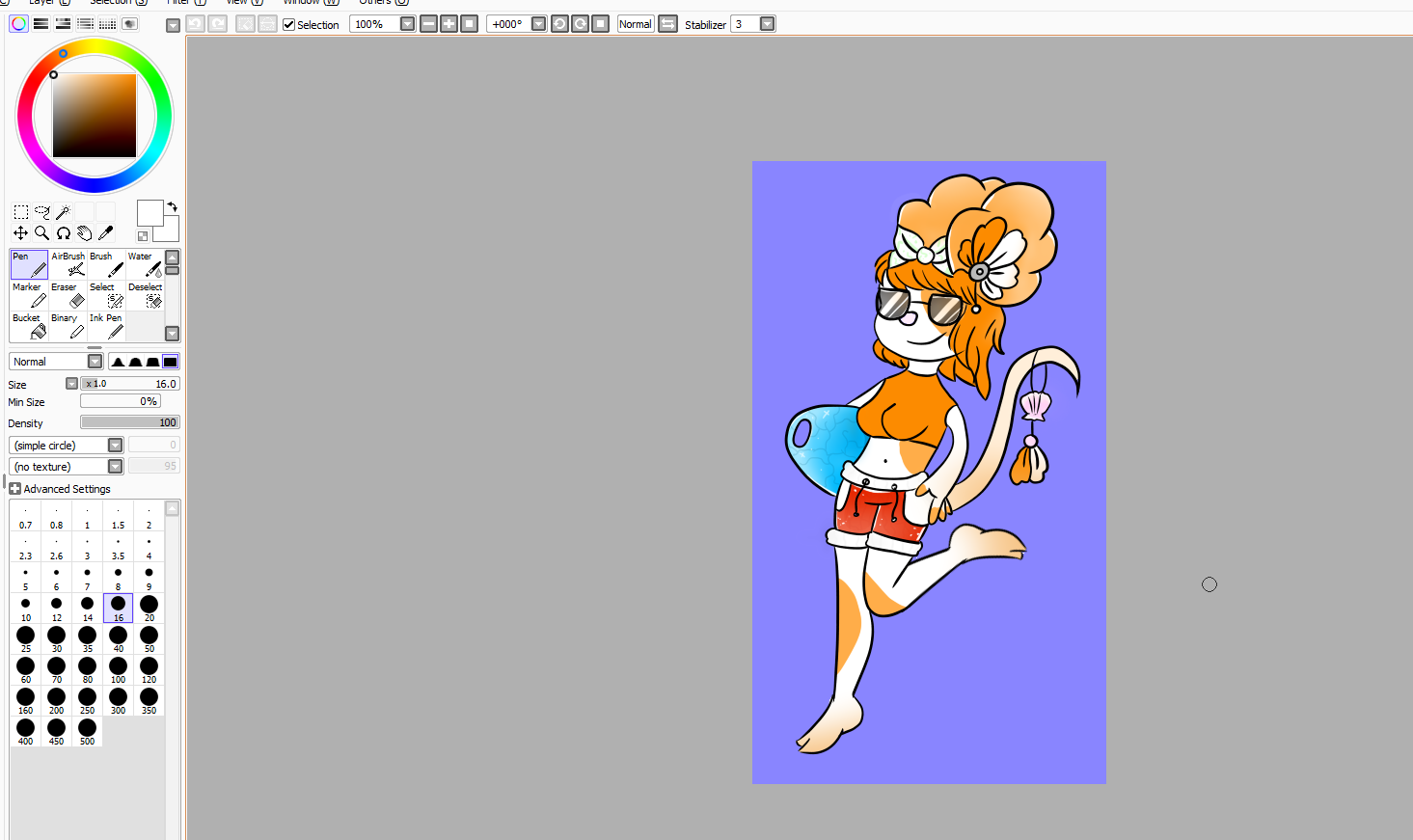Open the Window menu
This screenshot has height=840, width=1413.
[x=311, y=2]
